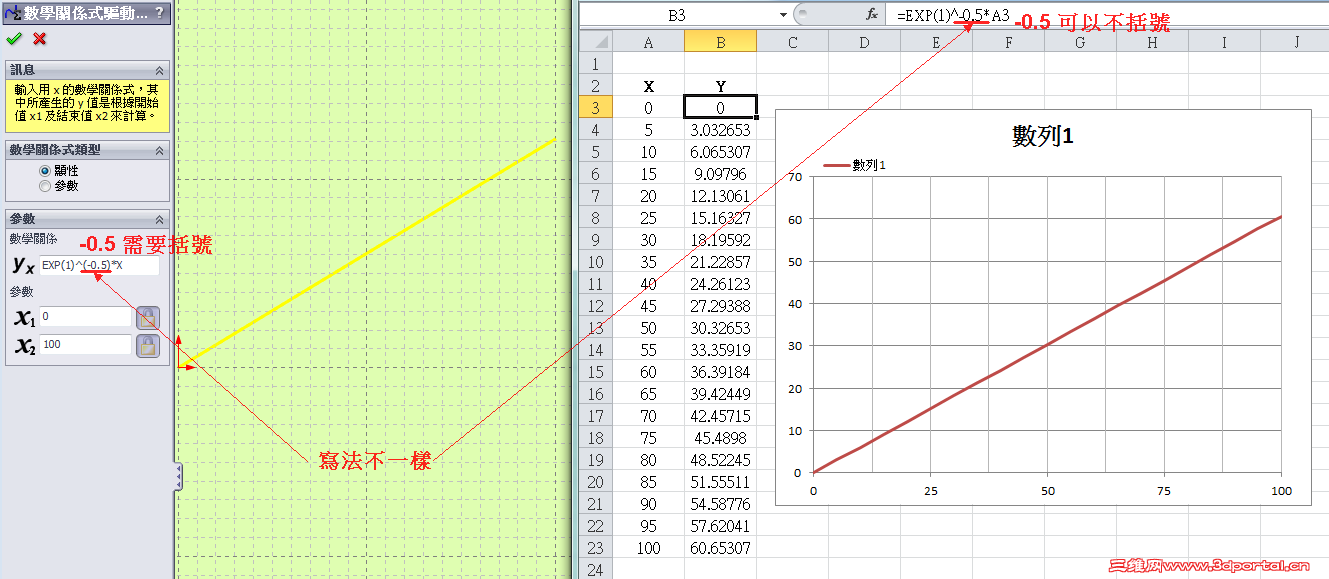Lock the x2 end value

148,346
